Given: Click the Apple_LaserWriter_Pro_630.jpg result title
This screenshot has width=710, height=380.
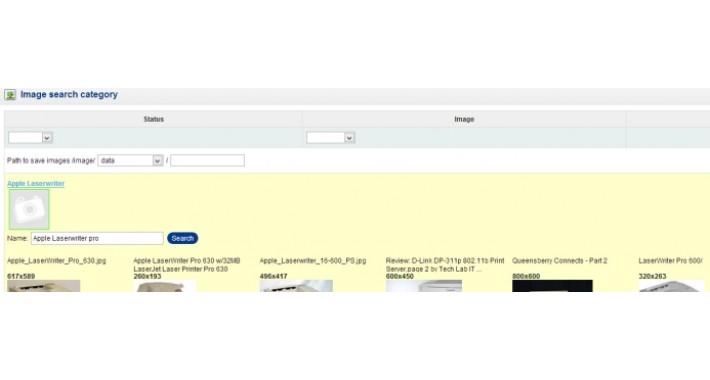Looking at the screenshot, I should pyautogui.click(x=57, y=261).
